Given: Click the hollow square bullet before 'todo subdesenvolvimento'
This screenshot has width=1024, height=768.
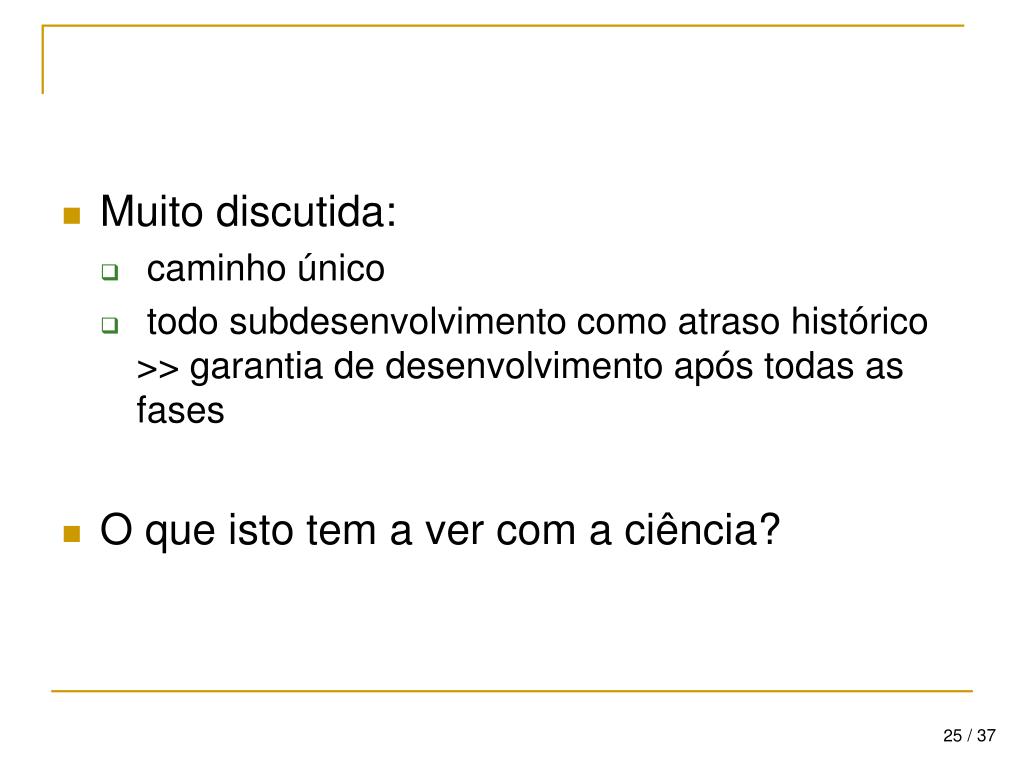Looking at the screenshot, I should point(110,325).
